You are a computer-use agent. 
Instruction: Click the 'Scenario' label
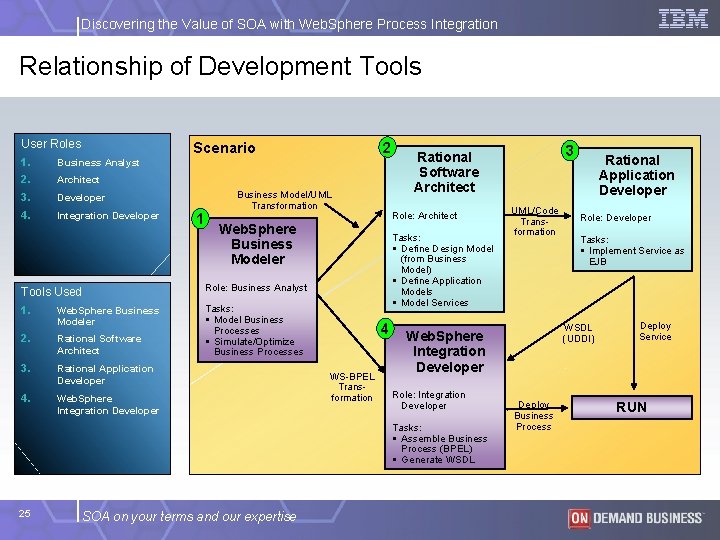click(224, 148)
